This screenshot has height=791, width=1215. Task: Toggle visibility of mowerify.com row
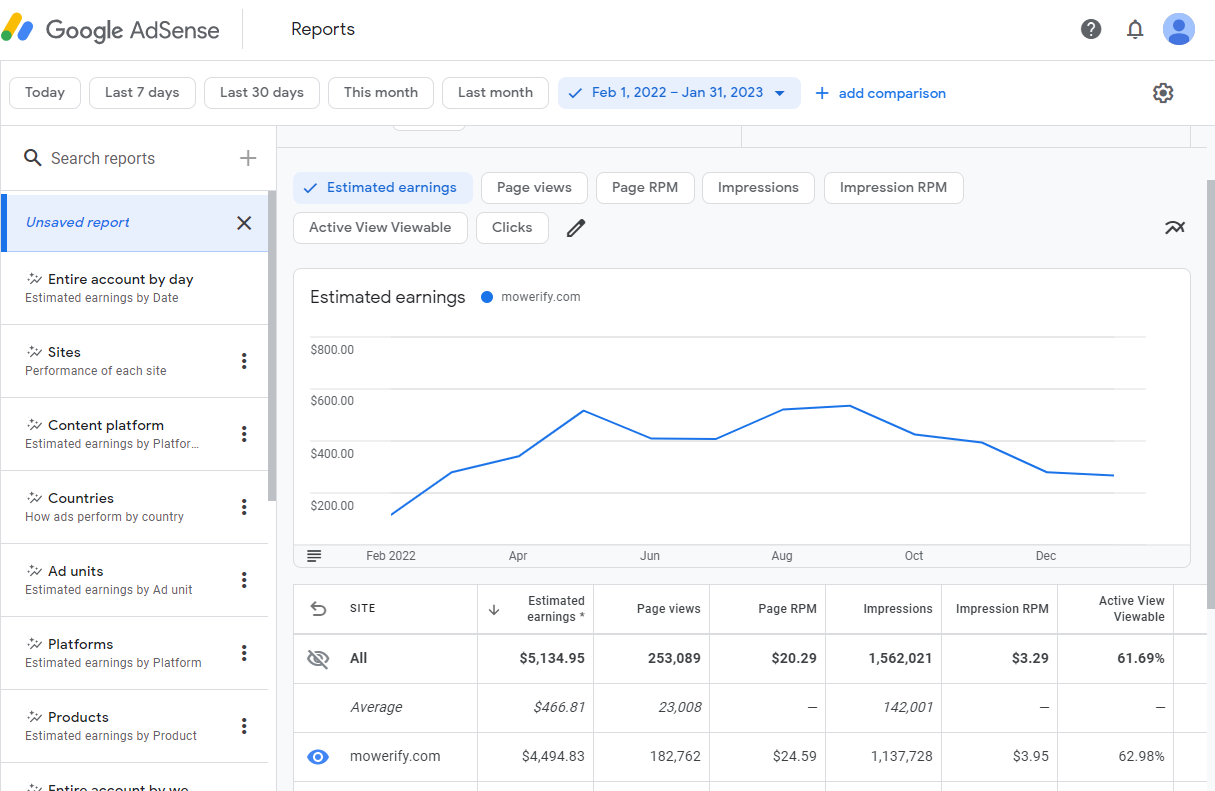click(x=318, y=757)
